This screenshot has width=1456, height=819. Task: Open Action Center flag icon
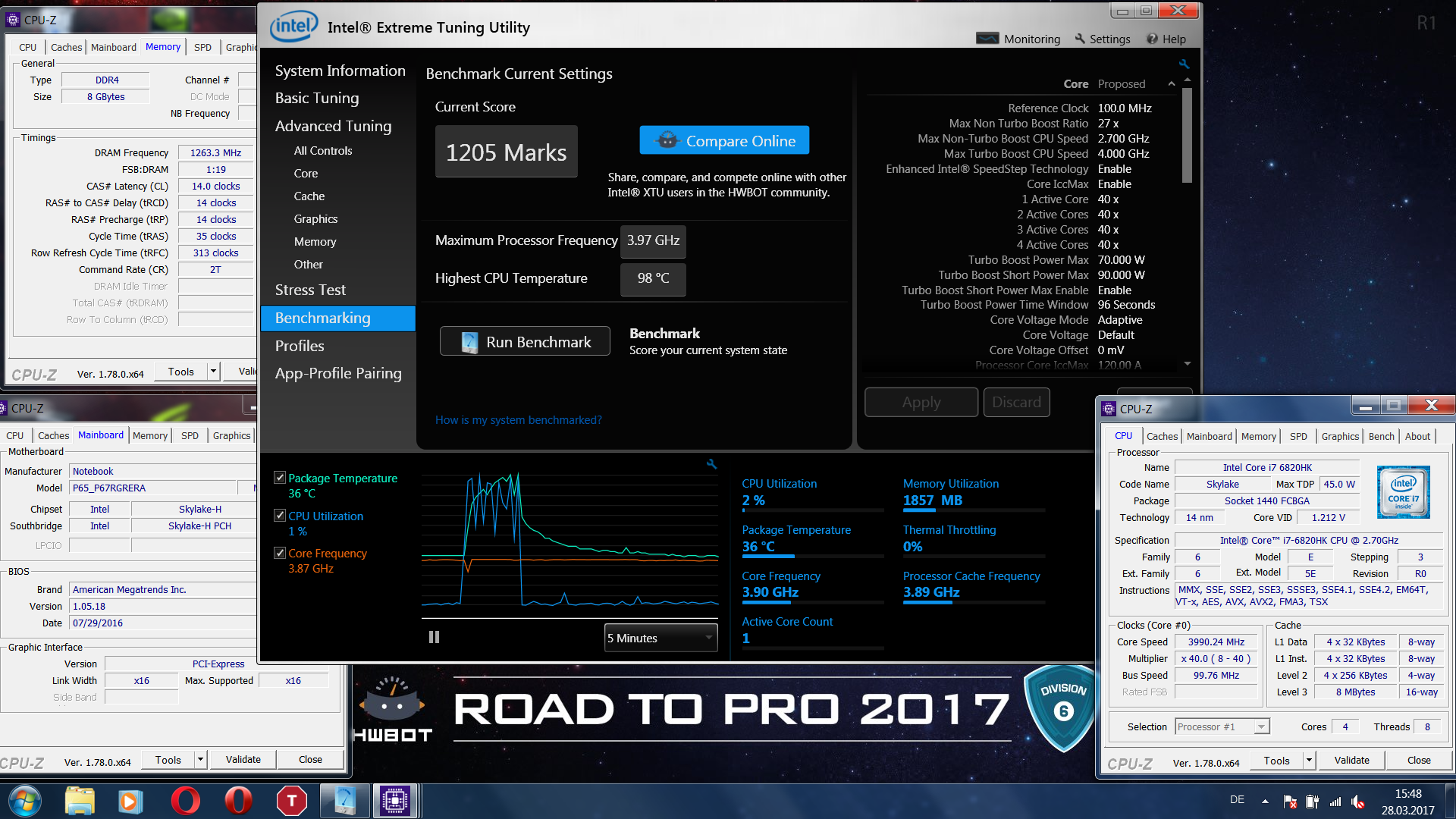(x=1290, y=802)
